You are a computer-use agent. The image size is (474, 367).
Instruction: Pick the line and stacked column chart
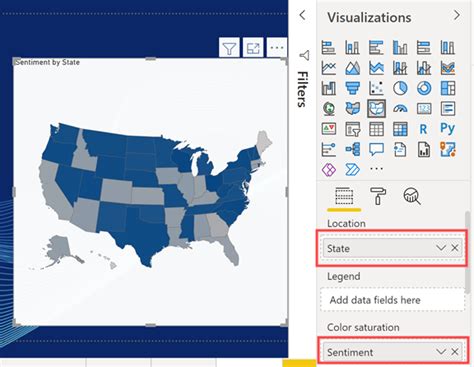[x=400, y=68]
